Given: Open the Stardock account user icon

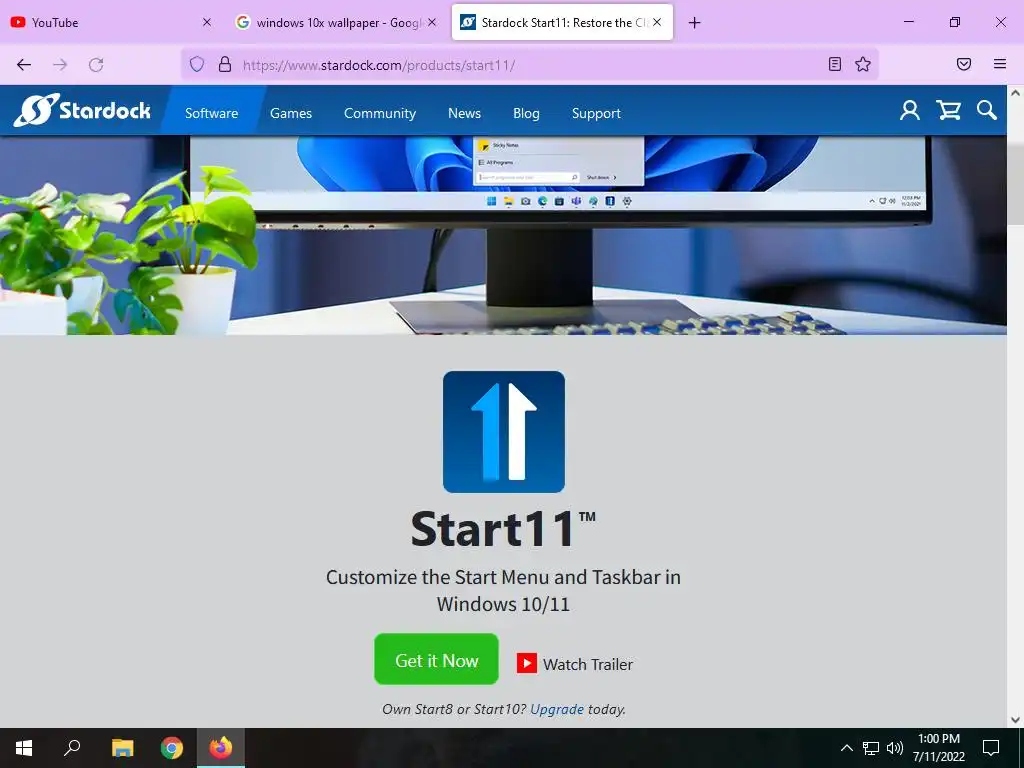Looking at the screenshot, I should pos(910,110).
